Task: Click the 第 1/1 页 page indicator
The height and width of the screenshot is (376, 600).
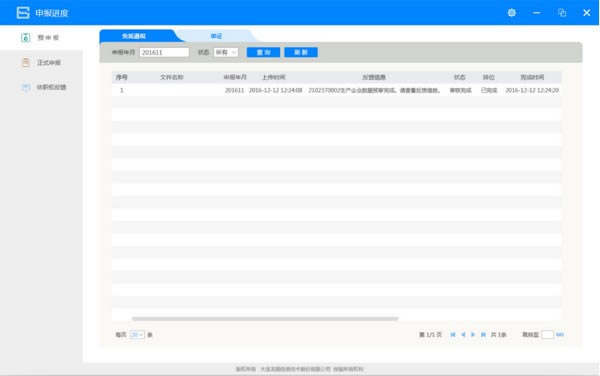Action: (430, 335)
